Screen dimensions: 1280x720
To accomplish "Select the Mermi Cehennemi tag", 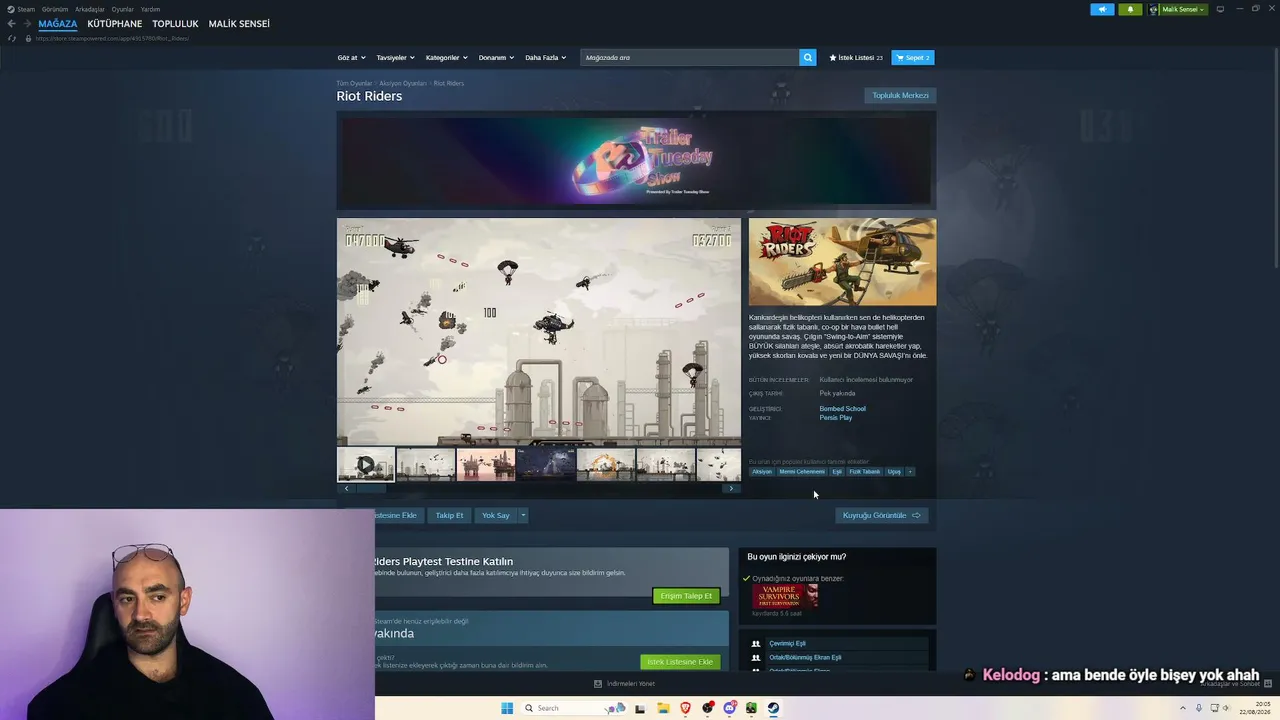I will 802,471.
